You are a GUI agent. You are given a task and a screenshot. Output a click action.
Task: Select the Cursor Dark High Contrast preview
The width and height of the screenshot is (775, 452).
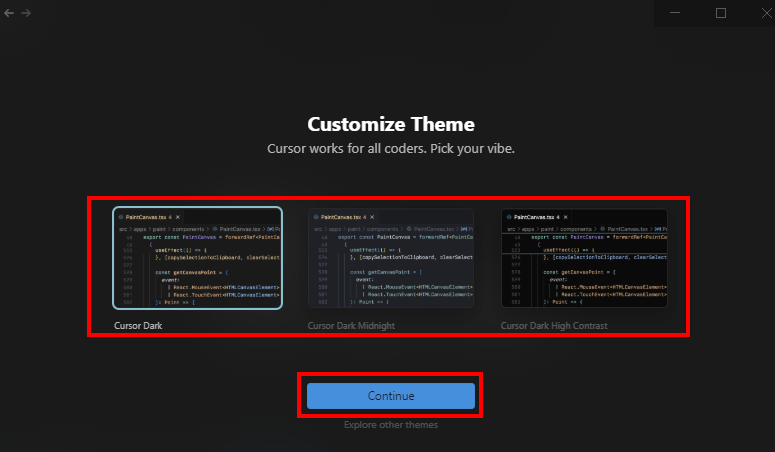coord(584,258)
